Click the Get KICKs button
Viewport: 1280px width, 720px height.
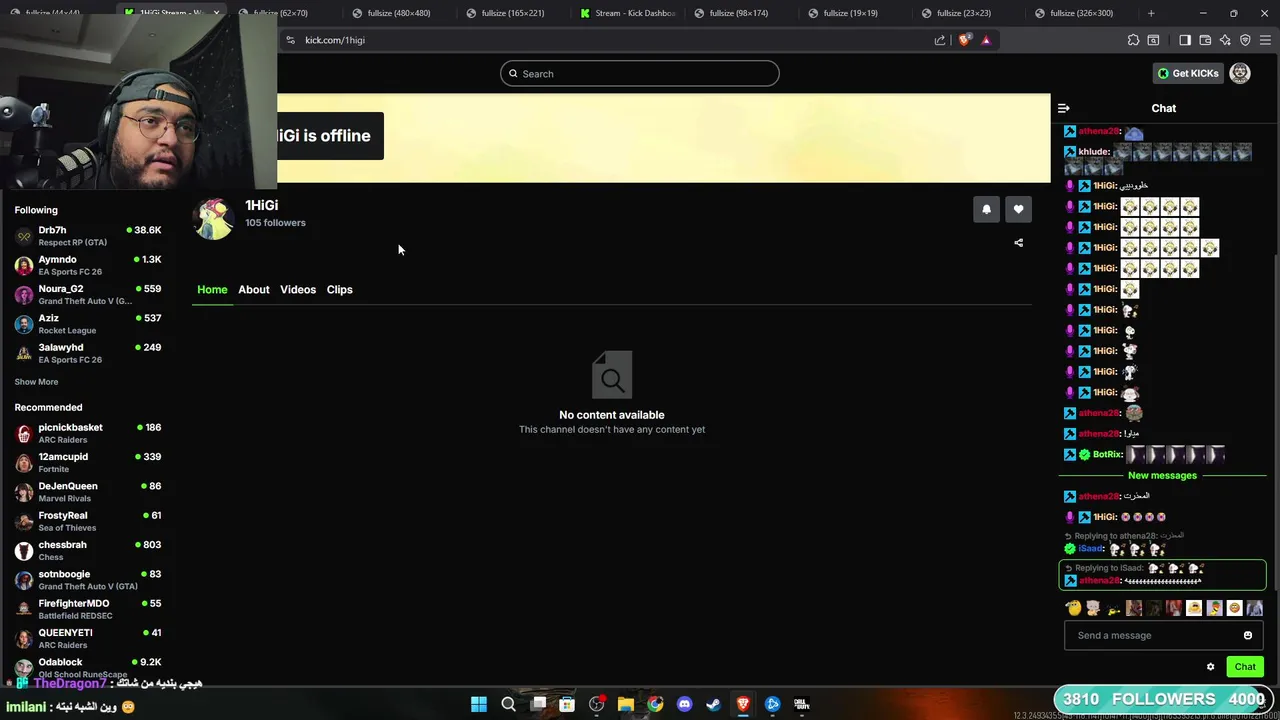(x=1188, y=73)
